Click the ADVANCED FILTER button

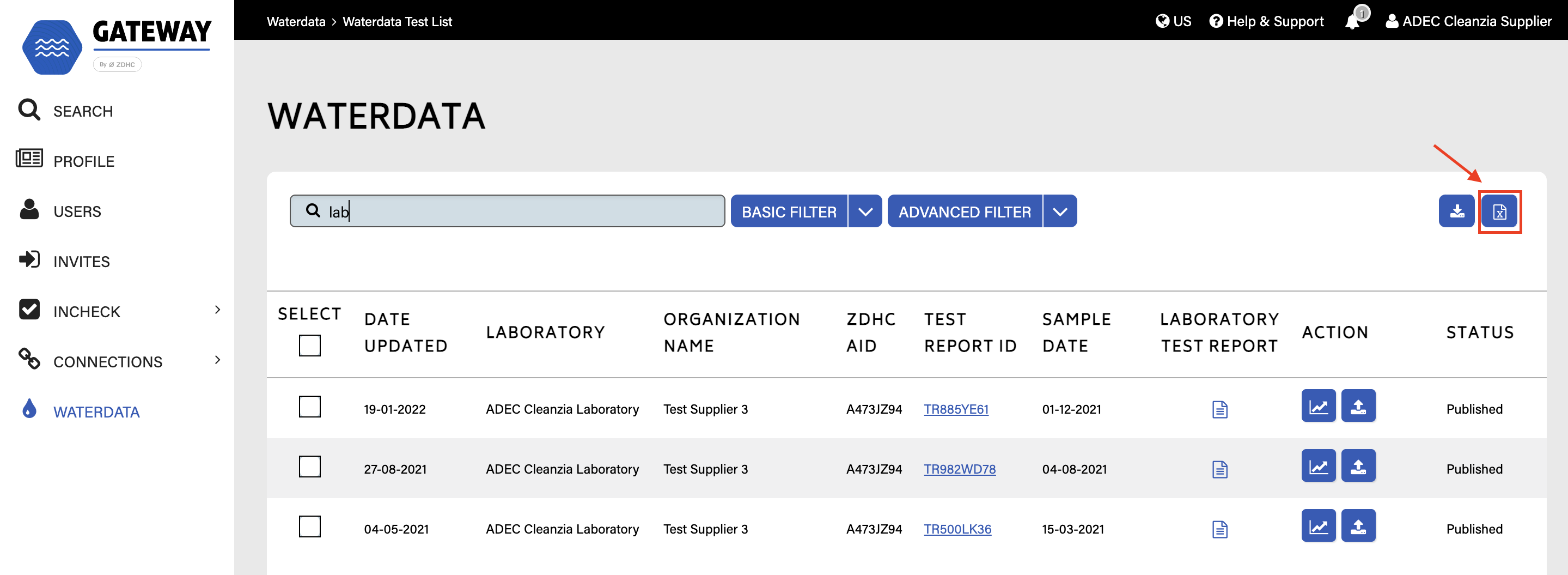click(x=965, y=211)
